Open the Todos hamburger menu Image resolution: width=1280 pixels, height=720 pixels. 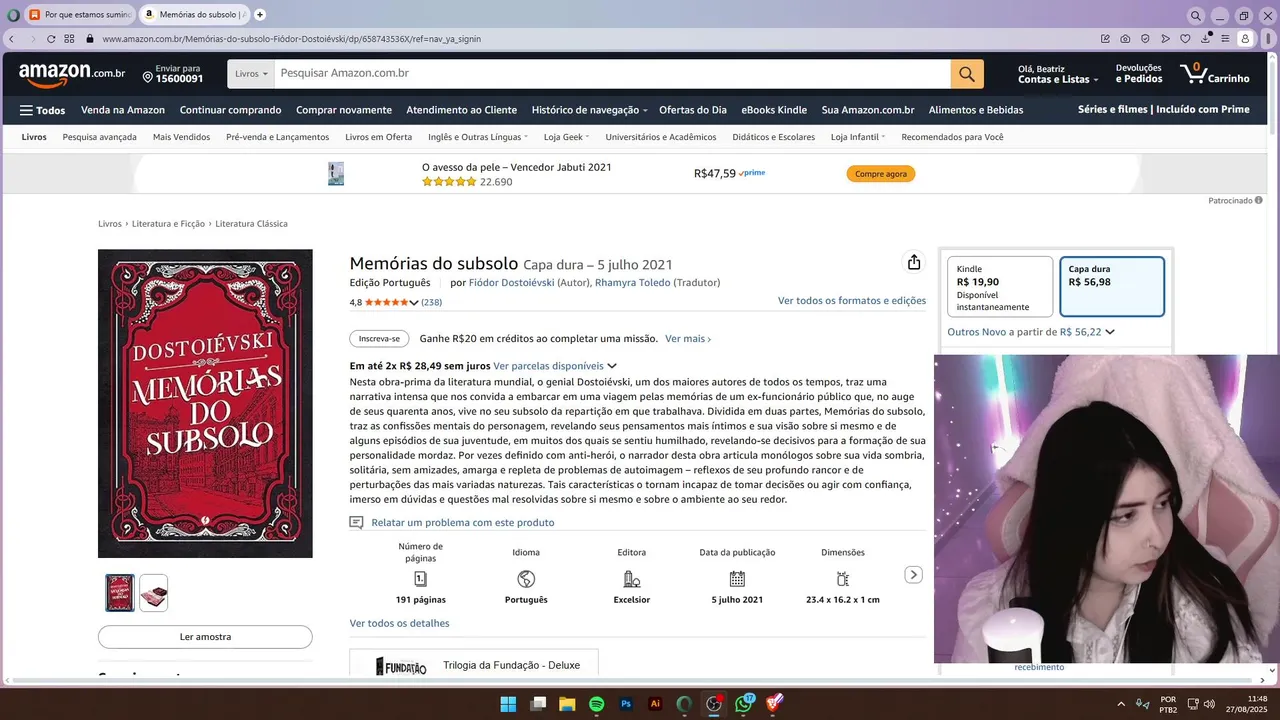coord(42,110)
